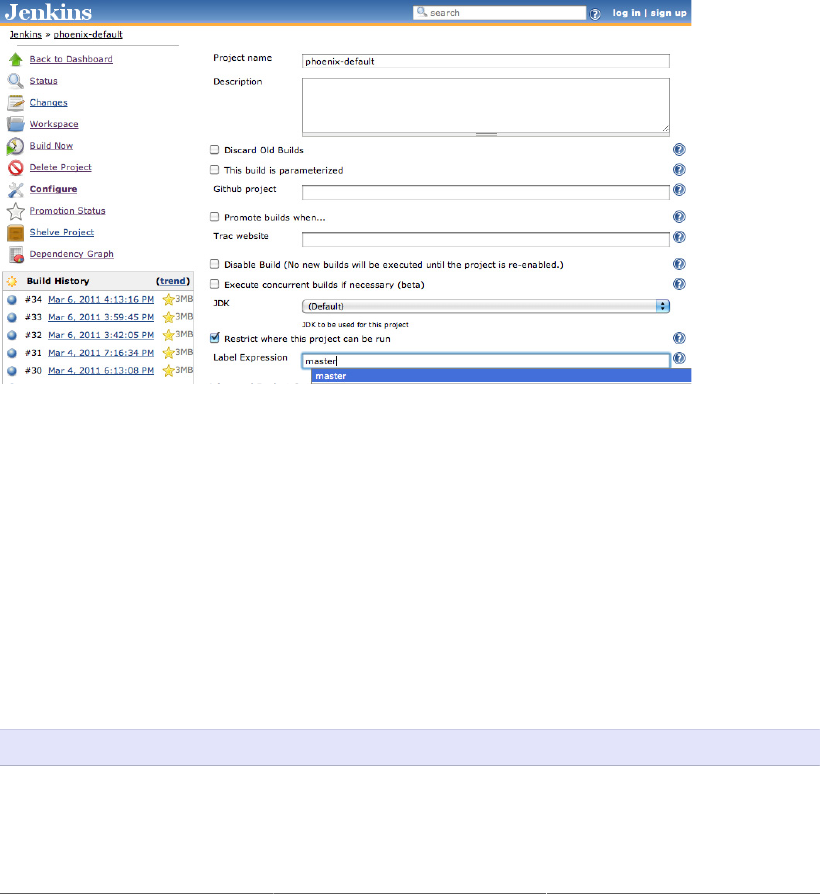Click the Status magnifier icon
820x894 pixels.
tap(15, 81)
